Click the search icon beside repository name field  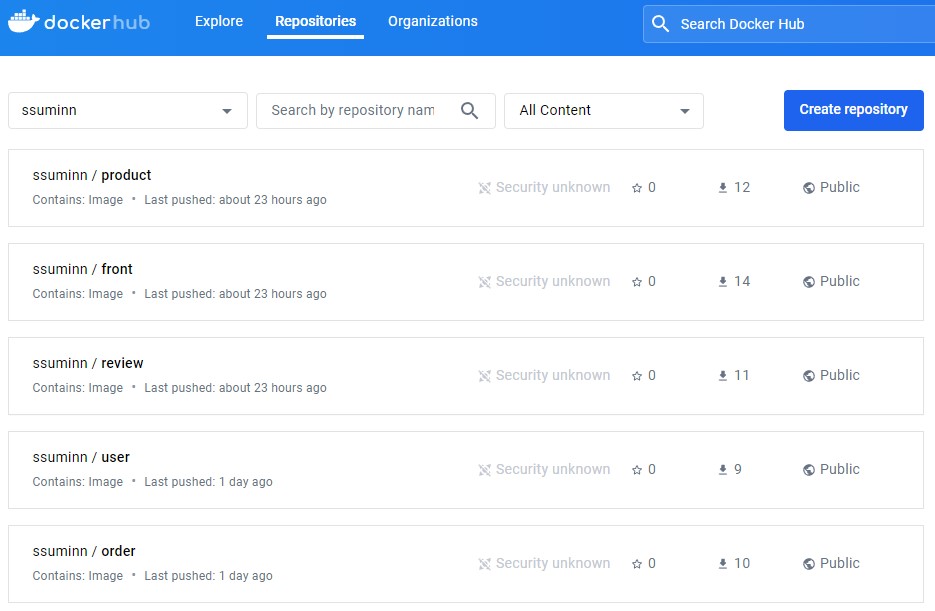[x=470, y=110]
